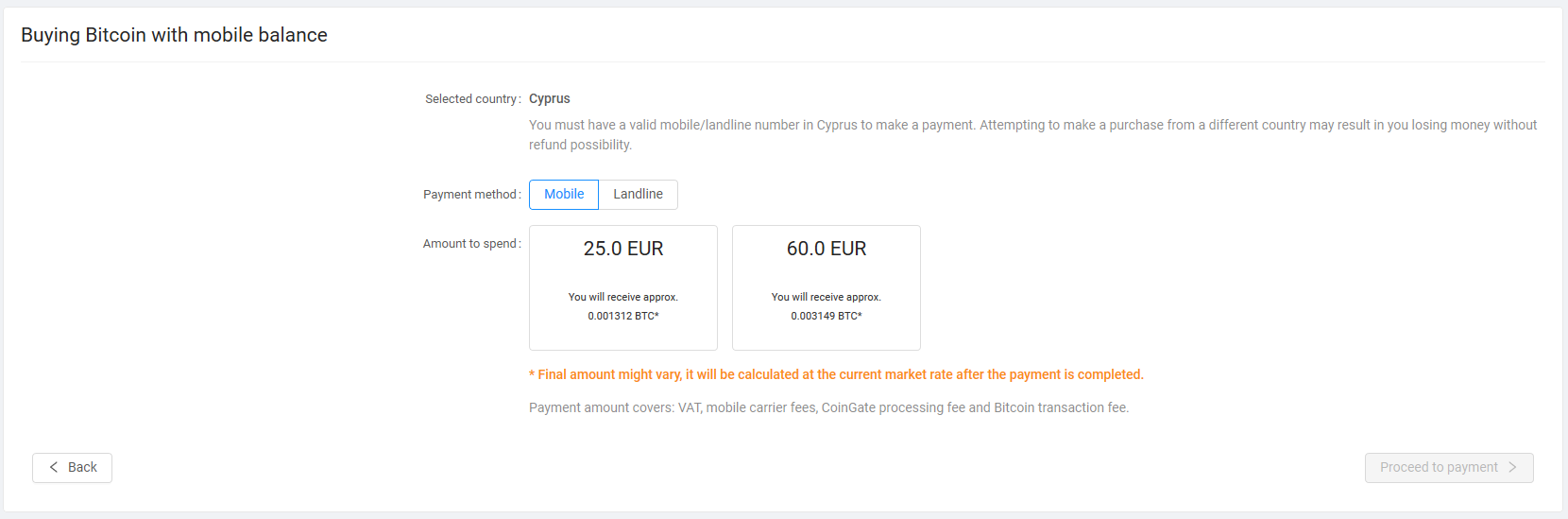Go back using the Back button
This screenshot has width=1568, height=519.
pos(72,468)
